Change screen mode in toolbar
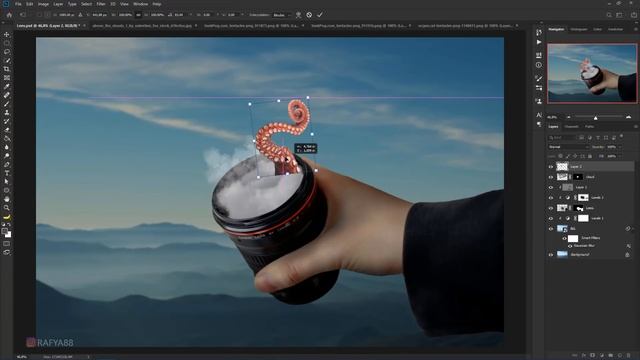This screenshot has width=640, height=360. click(x=7, y=252)
